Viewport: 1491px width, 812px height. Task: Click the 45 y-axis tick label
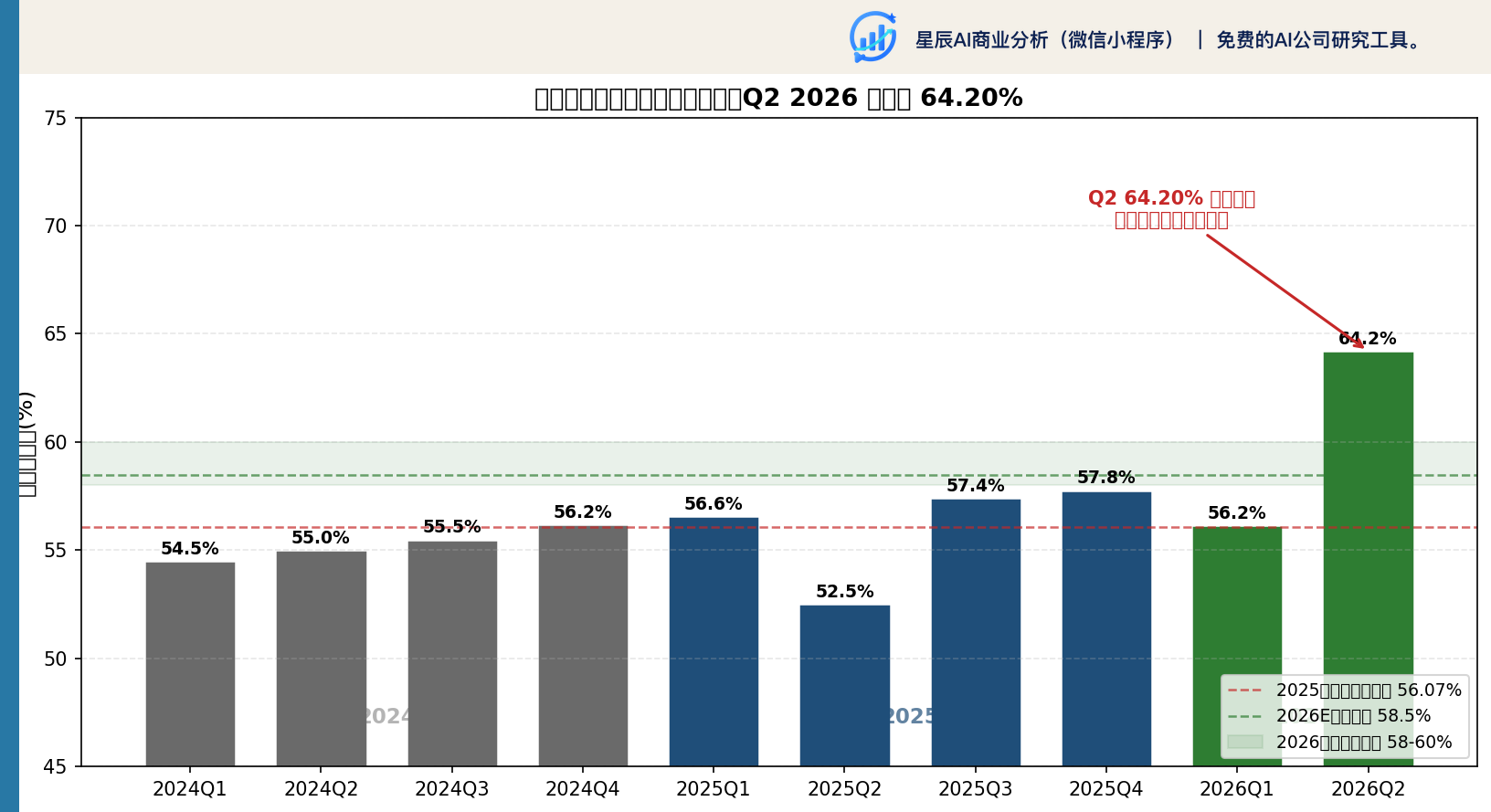pyautogui.click(x=56, y=767)
